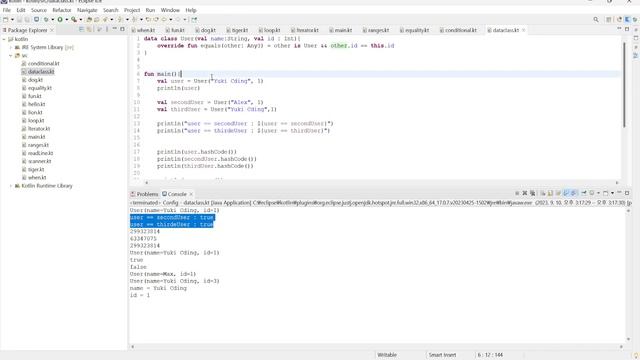Collapse the src folder node
The image size is (640, 360).
11,56
